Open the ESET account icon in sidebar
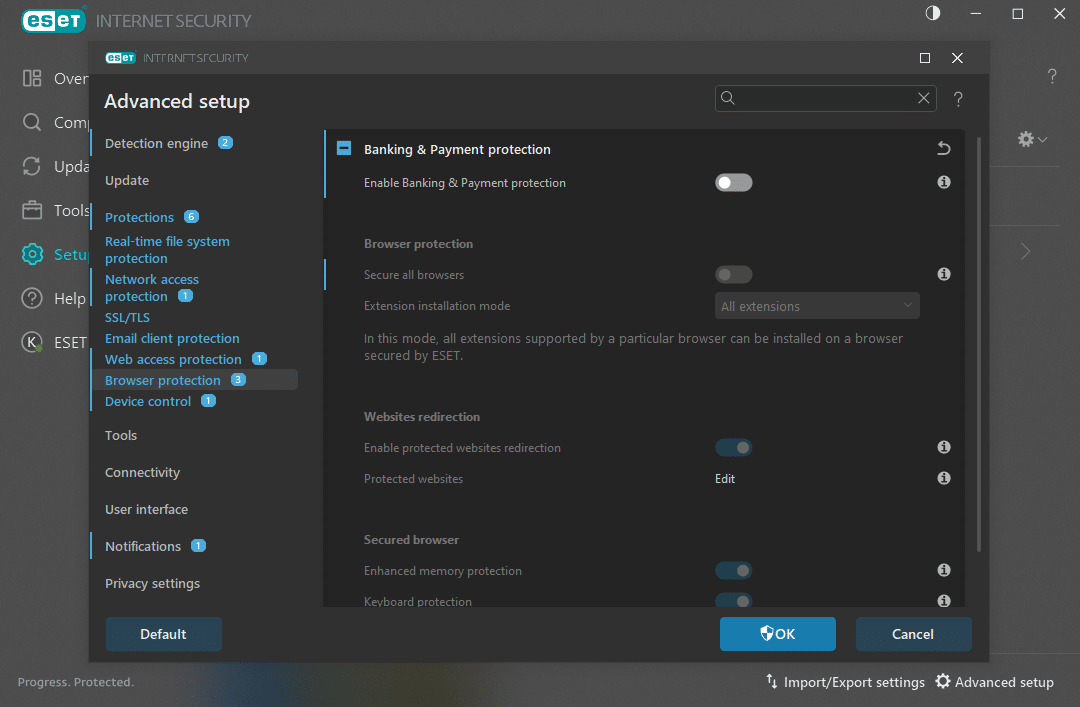1080x707 pixels. click(32, 342)
